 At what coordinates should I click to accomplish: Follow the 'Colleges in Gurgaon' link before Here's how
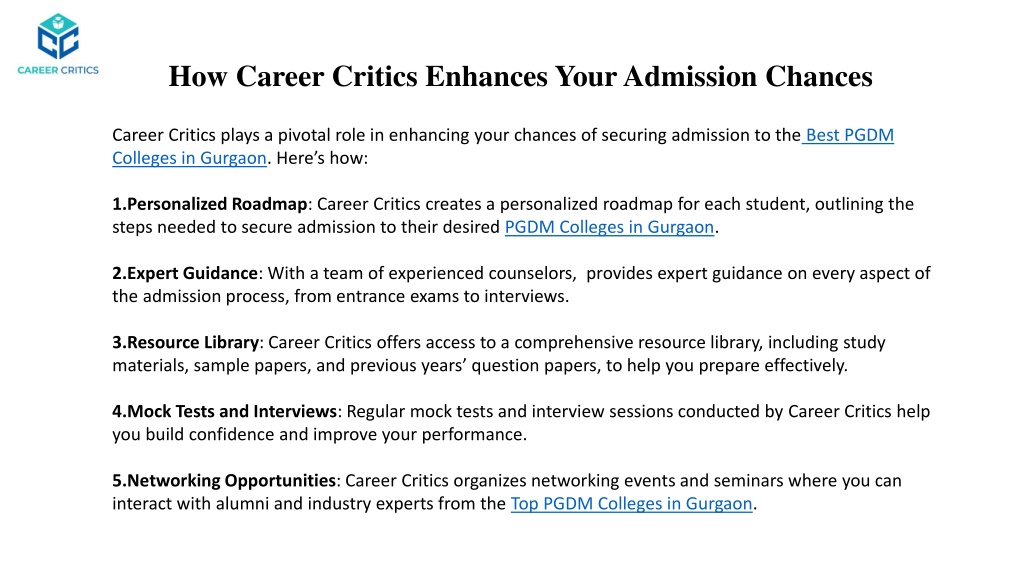[x=189, y=158]
